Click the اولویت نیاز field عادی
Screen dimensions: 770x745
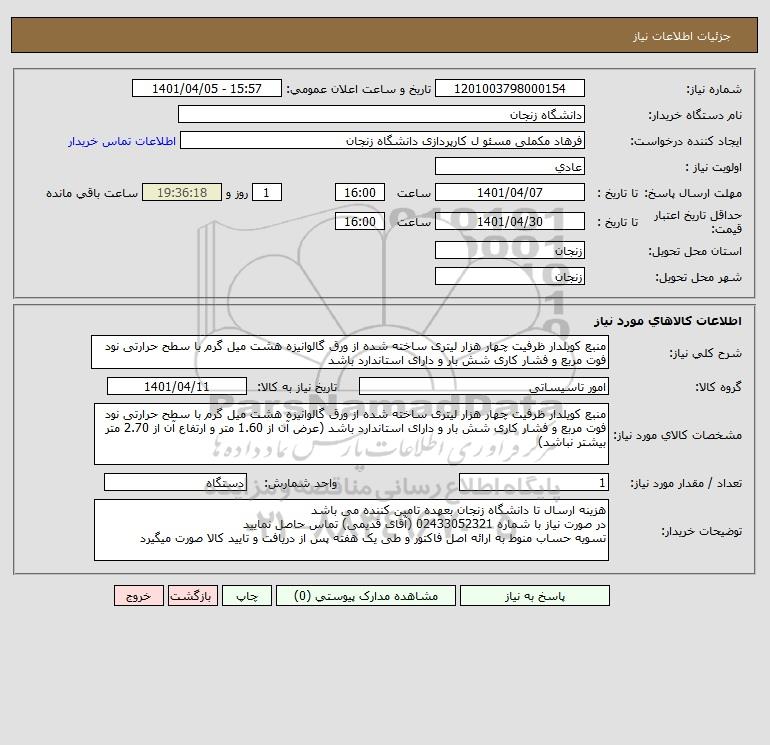(x=510, y=166)
